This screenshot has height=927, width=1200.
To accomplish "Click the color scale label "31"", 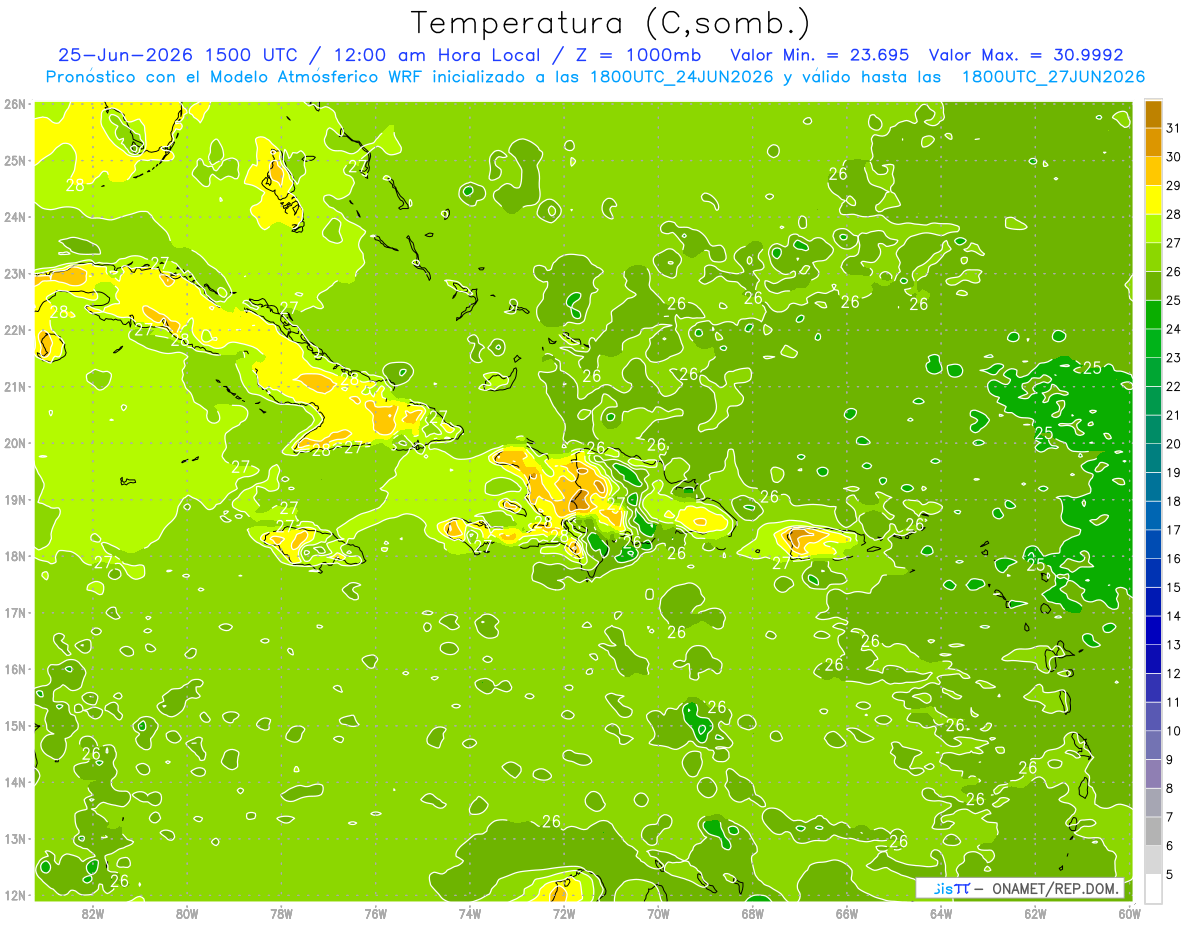I will 1173,128.
